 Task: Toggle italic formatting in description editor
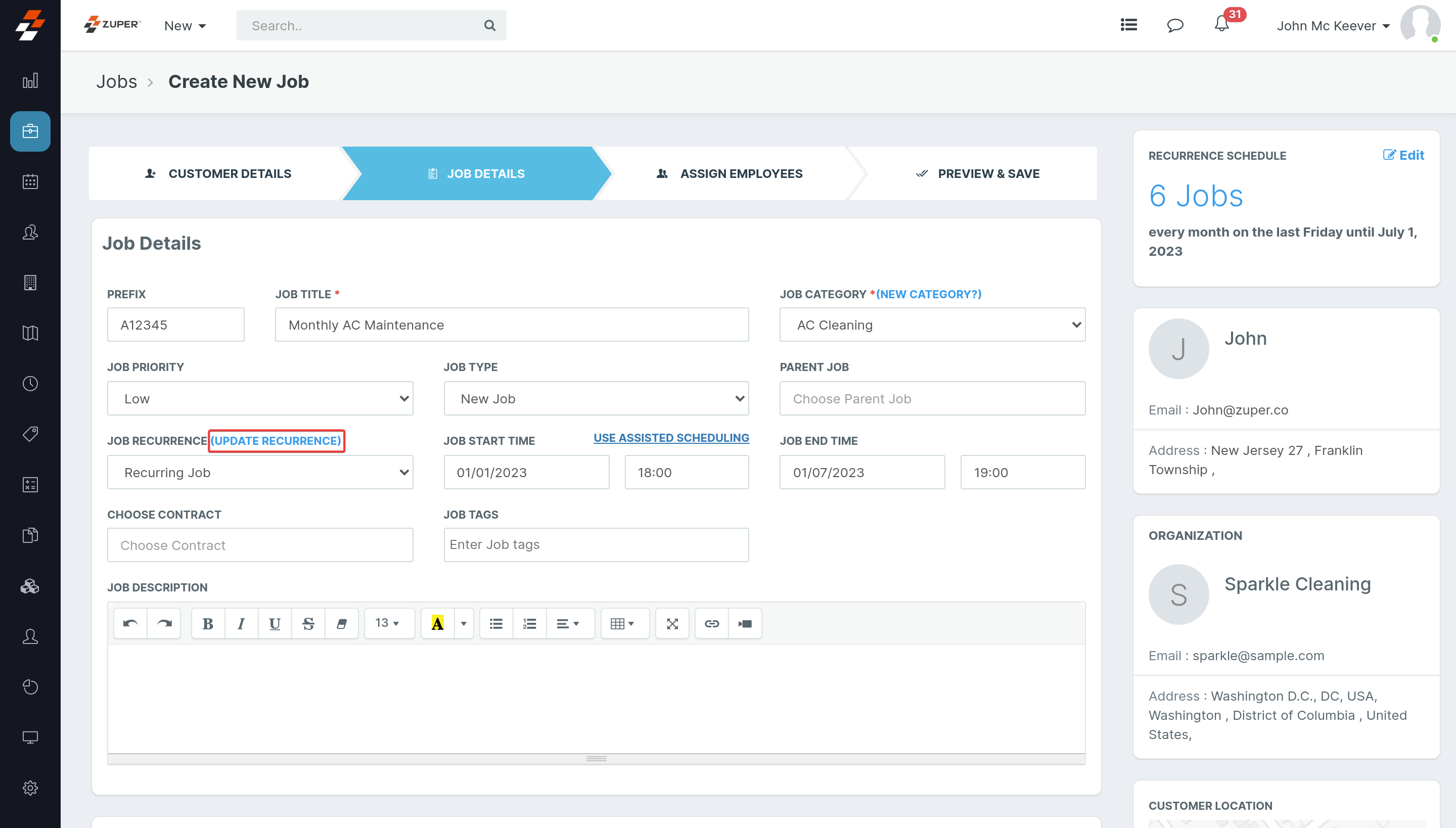241,624
